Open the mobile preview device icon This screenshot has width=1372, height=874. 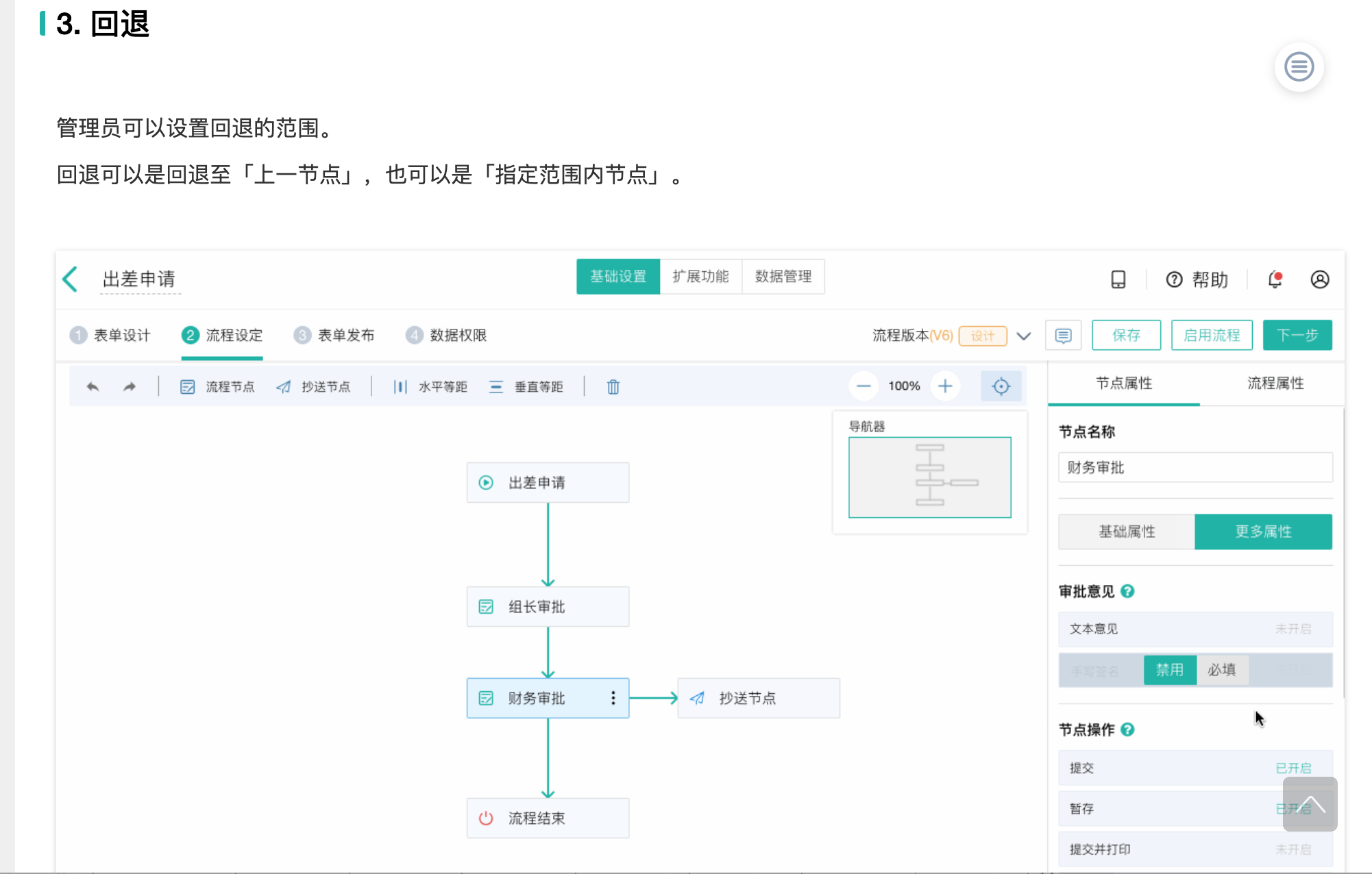(x=1118, y=279)
